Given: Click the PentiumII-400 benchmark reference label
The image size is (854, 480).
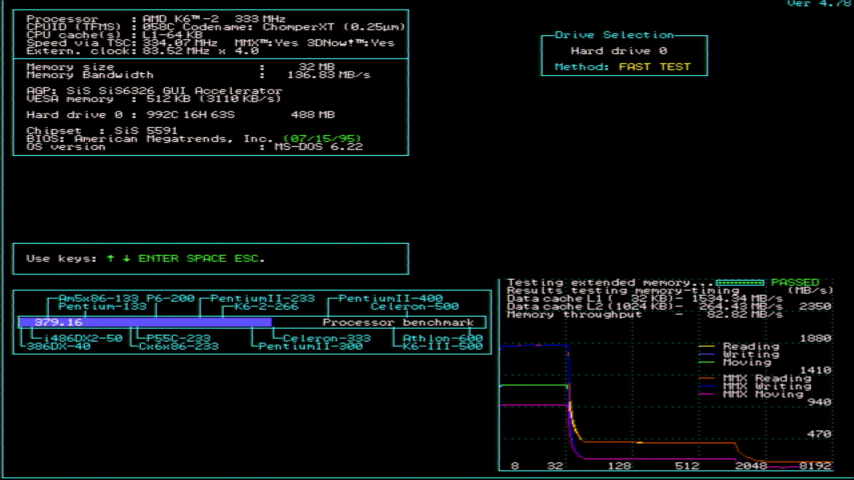Looking at the screenshot, I should pyautogui.click(x=390, y=298).
